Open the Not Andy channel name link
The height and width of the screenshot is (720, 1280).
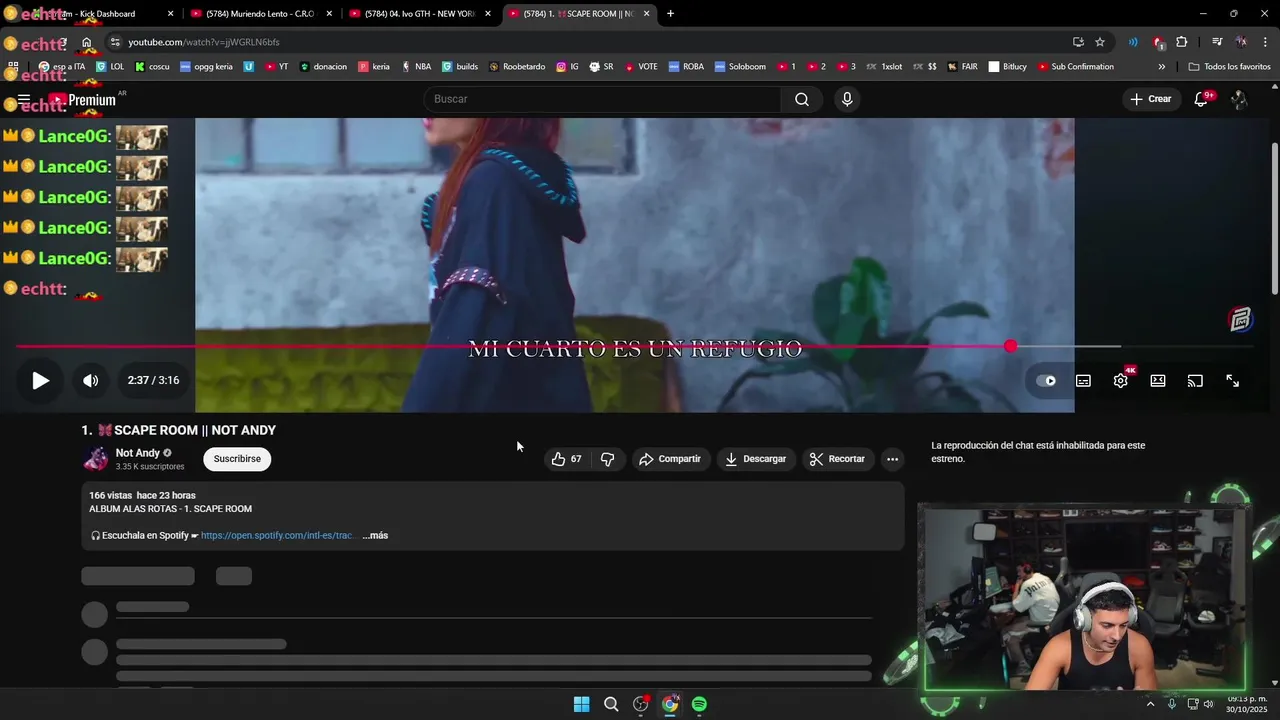(x=138, y=453)
